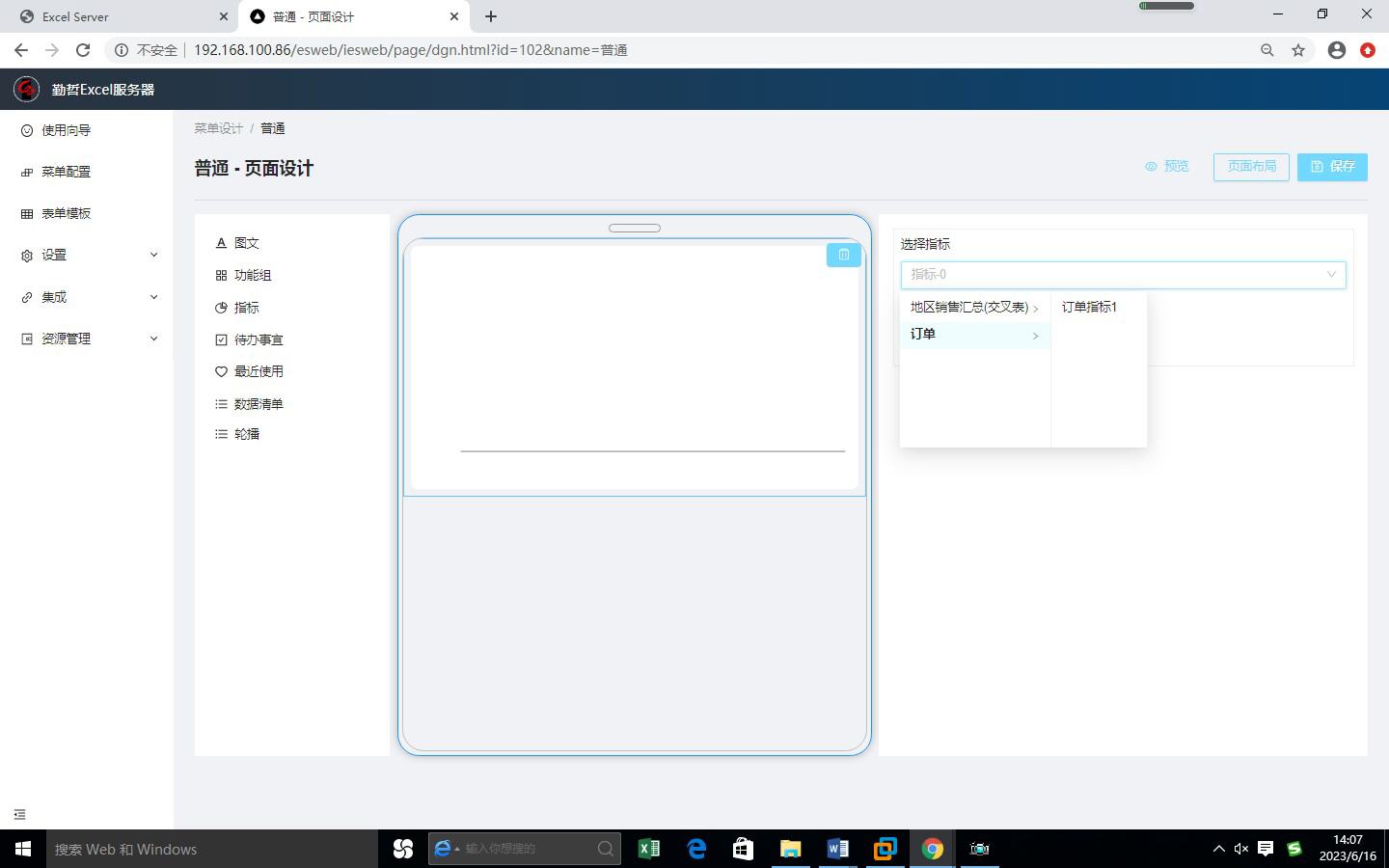Collapse sidebar using bottom-left menu icon
1389x868 pixels.
(x=19, y=815)
